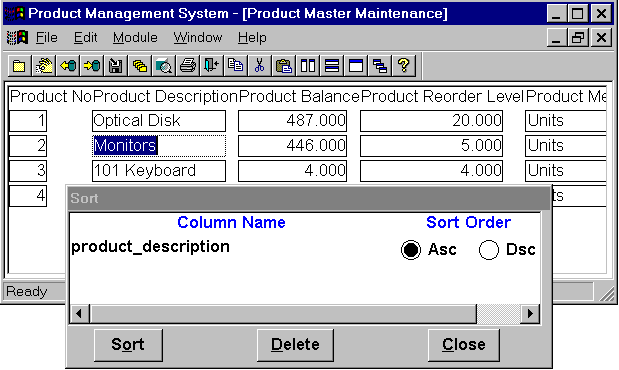This screenshot has width=619, height=370.
Task: Click product number 3 field
Action: pyautogui.click(x=28, y=171)
